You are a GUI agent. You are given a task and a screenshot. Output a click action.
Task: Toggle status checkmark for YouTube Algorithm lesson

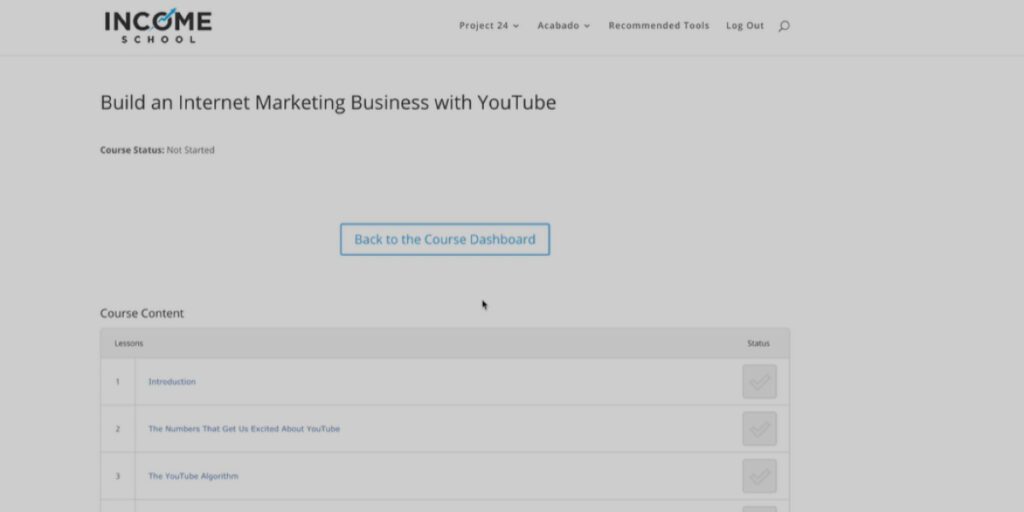[x=759, y=476]
